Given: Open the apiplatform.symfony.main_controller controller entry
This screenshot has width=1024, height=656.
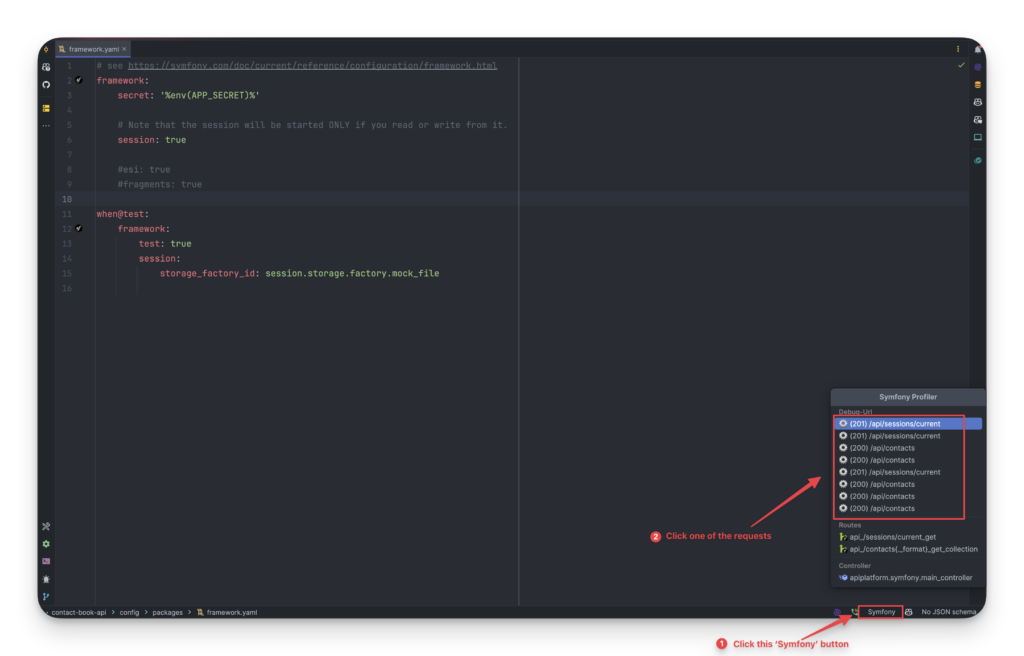Looking at the screenshot, I should [x=906, y=578].
